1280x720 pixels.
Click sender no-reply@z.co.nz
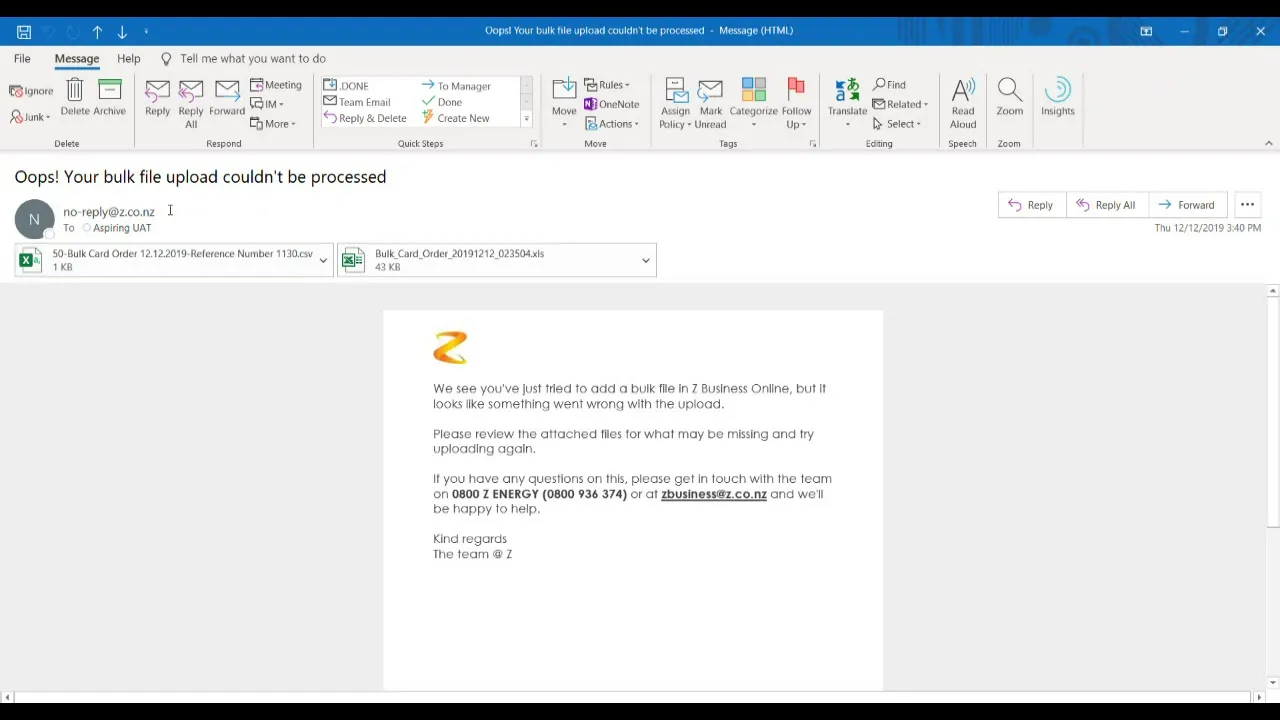[109, 212]
